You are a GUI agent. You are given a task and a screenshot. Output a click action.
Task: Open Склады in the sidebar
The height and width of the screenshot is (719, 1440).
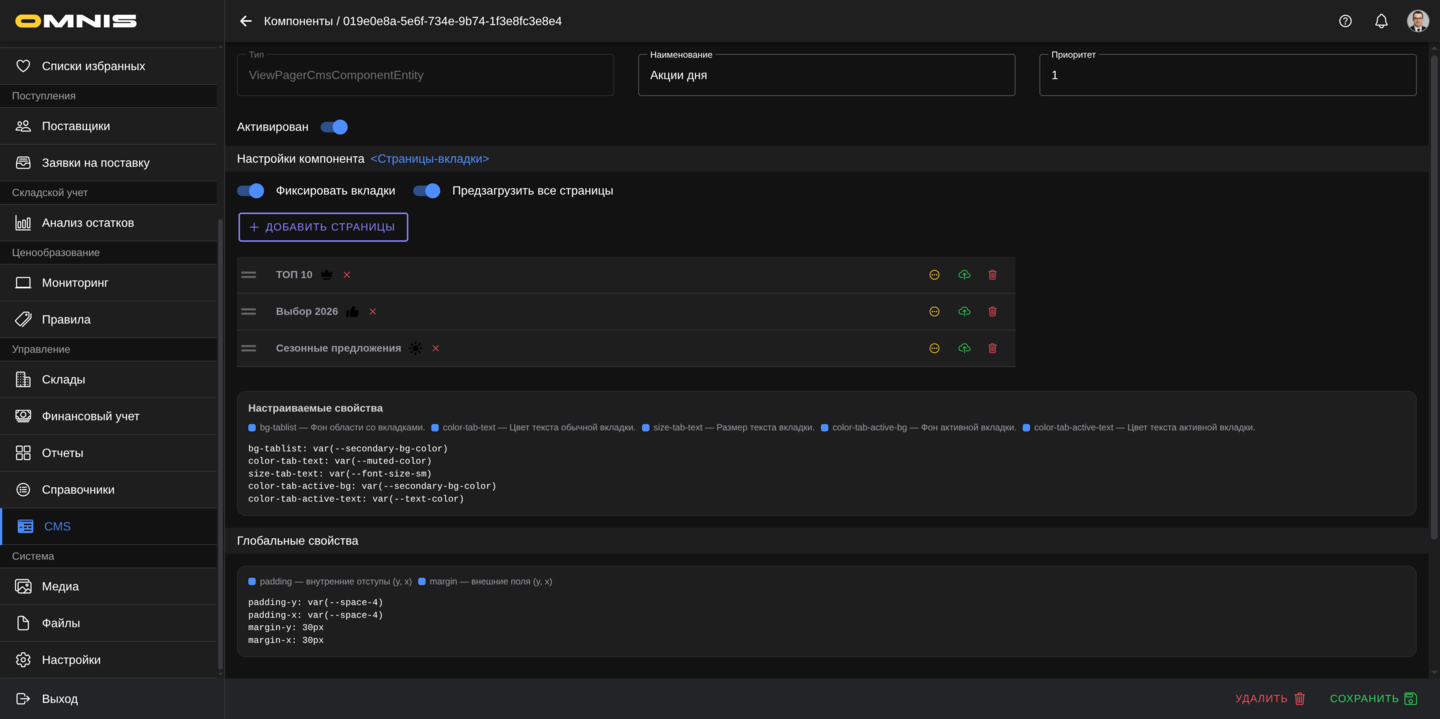click(108, 380)
